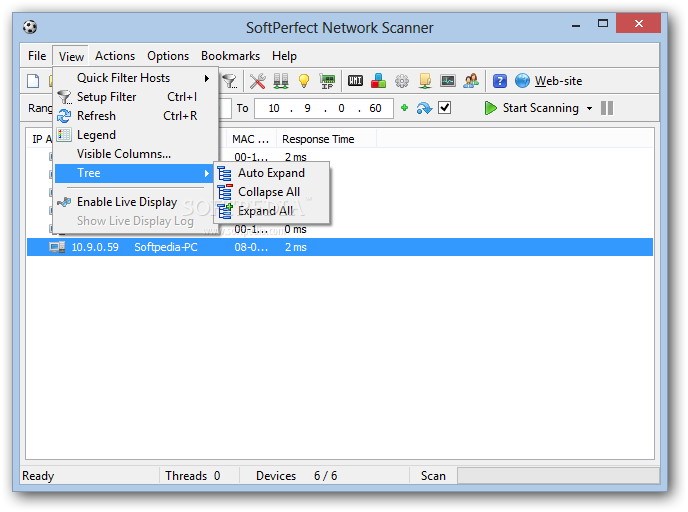This screenshot has width=688, height=512.
Task: Open program options via the wrench and screwdriver icon
Action: 258,81
